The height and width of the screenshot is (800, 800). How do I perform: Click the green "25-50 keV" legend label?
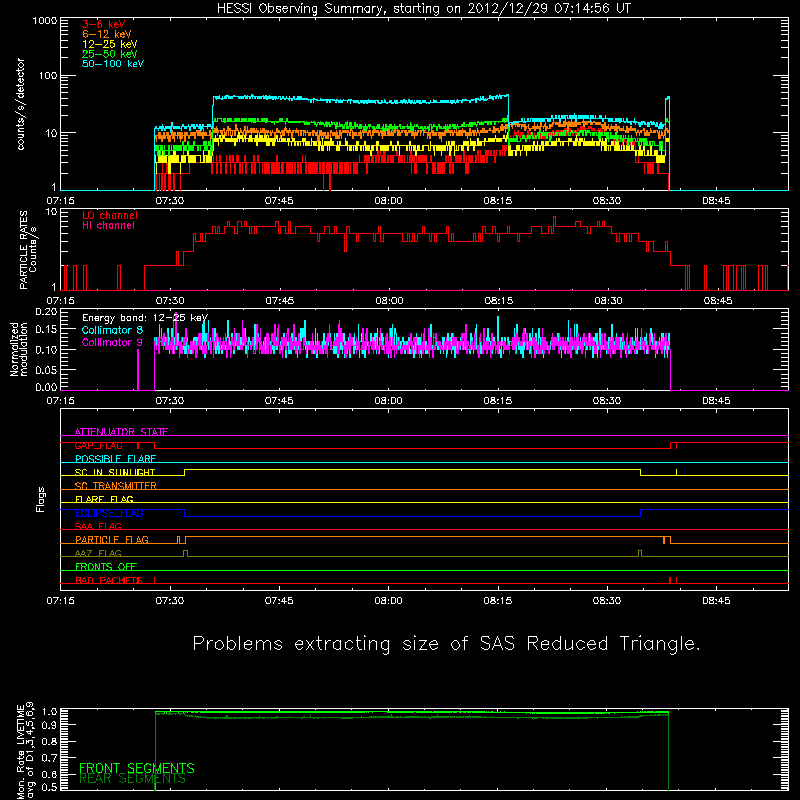110,54
